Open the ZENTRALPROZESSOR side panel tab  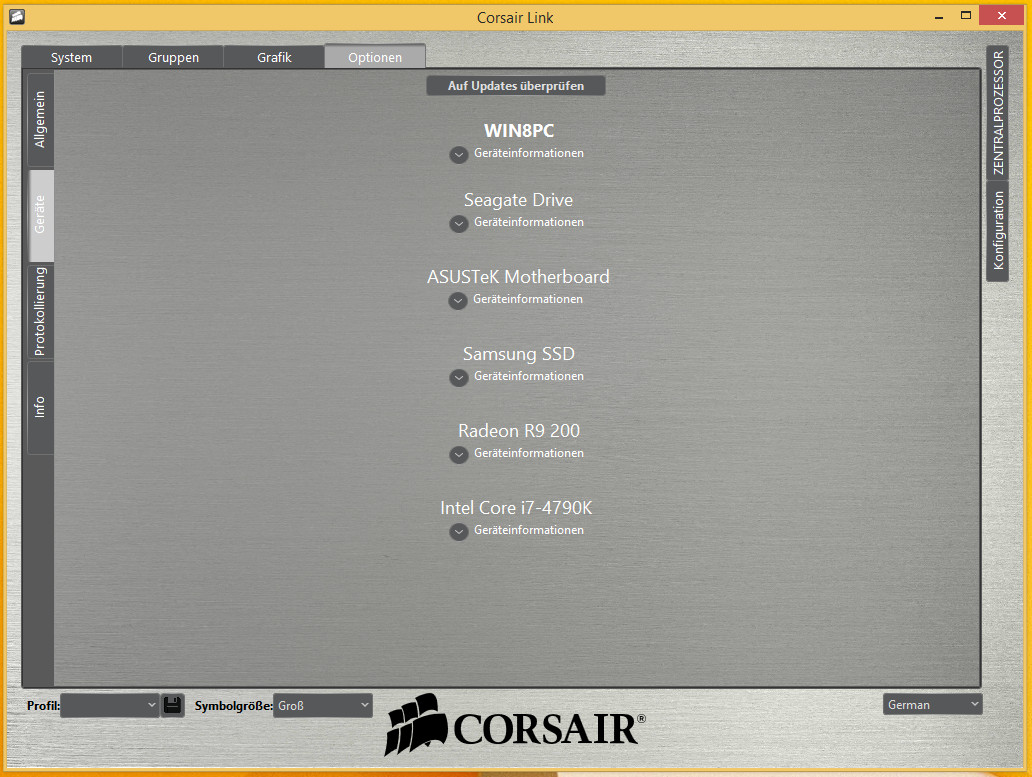click(998, 113)
